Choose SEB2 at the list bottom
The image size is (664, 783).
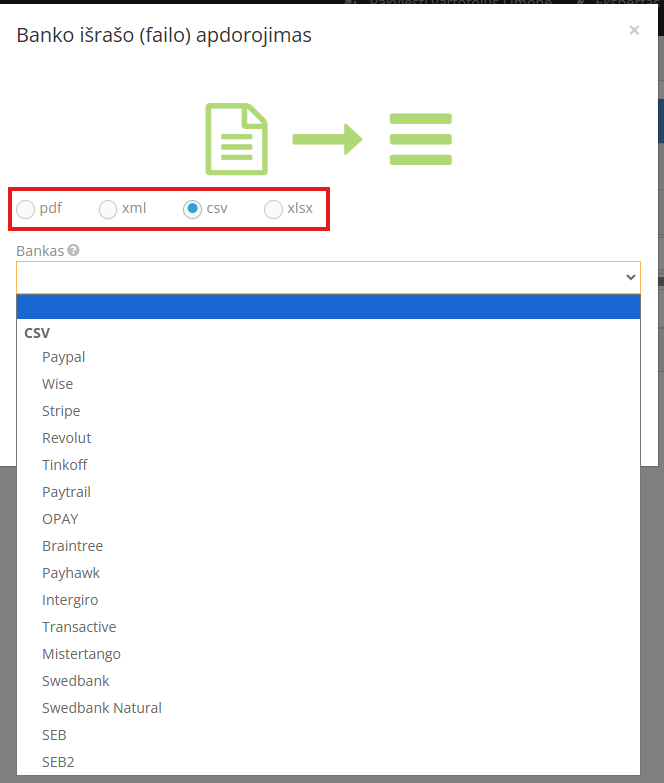coord(328,762)
